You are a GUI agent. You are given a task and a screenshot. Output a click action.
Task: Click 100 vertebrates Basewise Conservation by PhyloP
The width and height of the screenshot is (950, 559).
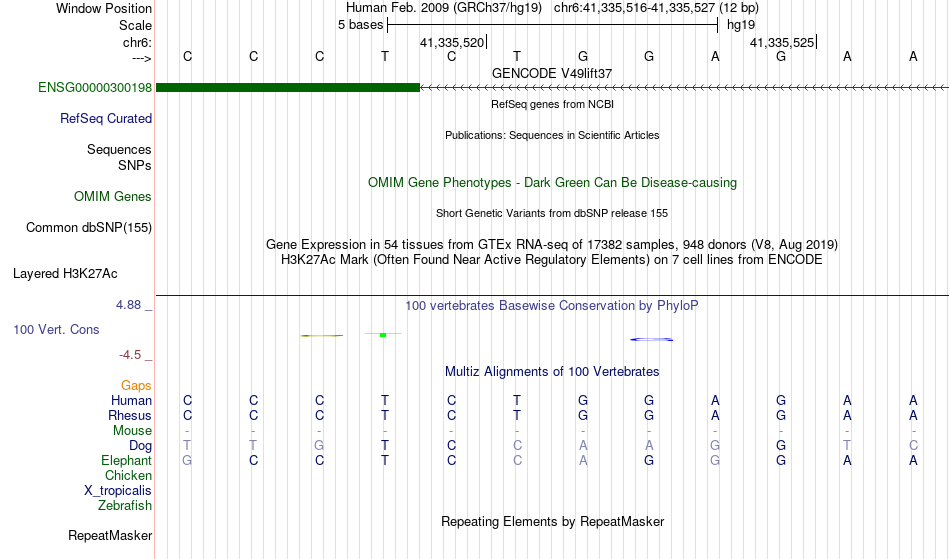(x=552, y=306)
